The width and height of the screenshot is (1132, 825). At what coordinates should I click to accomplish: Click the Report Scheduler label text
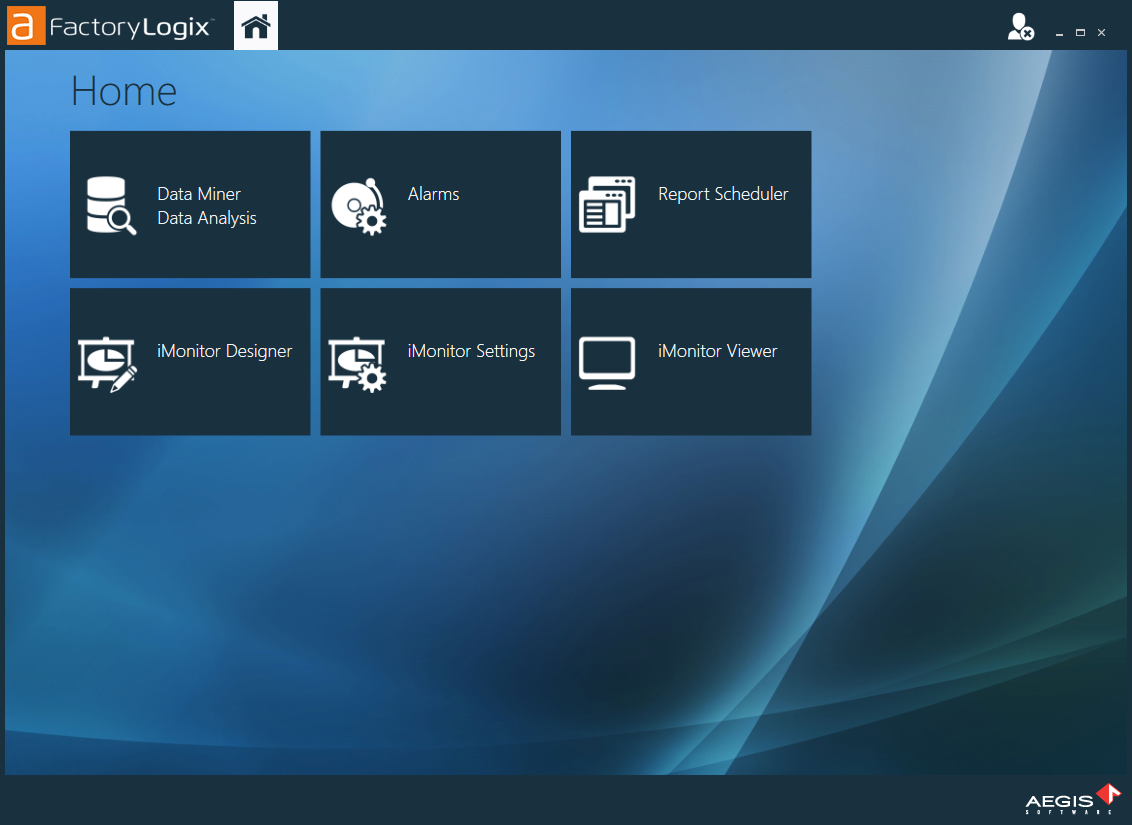pyautogui.click(x=723, y=194)
